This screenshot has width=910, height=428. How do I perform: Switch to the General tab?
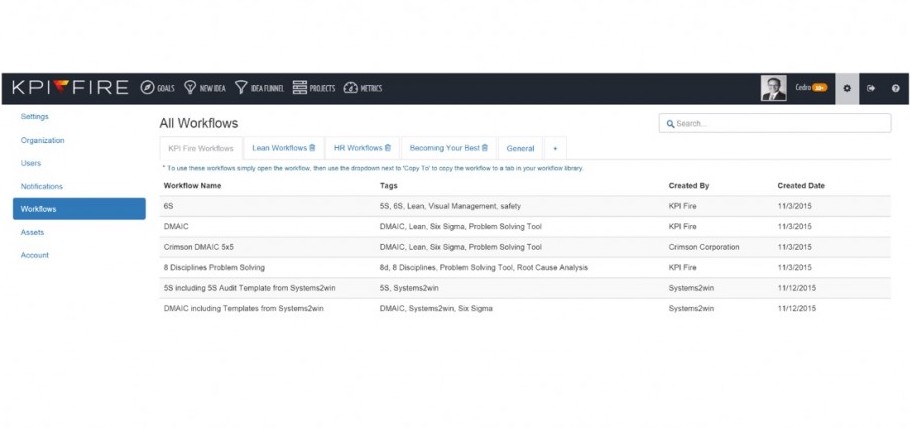coord(520,149)
